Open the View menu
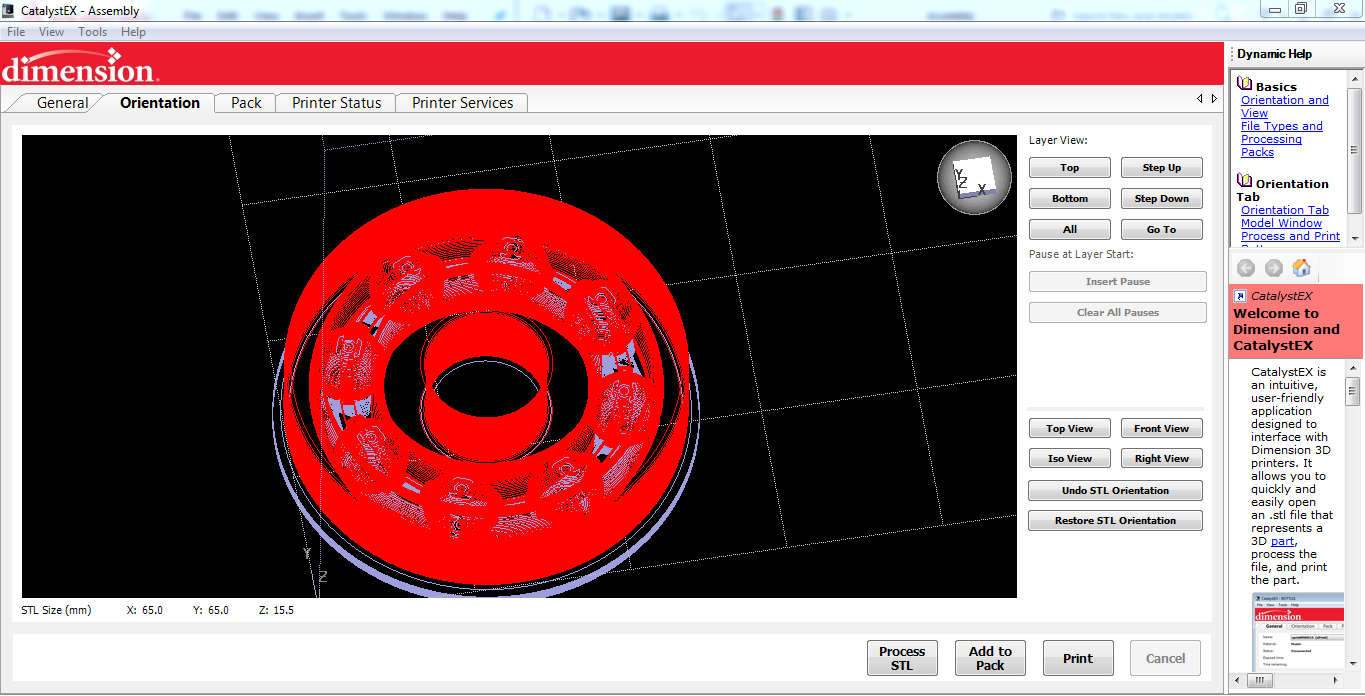Image resolution: width=1365 pixels, height=696 pixels. click(52, 32)
